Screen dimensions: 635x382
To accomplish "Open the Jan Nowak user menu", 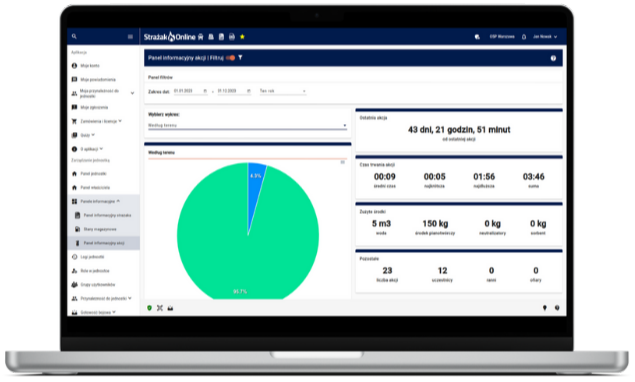I will 545,37.
